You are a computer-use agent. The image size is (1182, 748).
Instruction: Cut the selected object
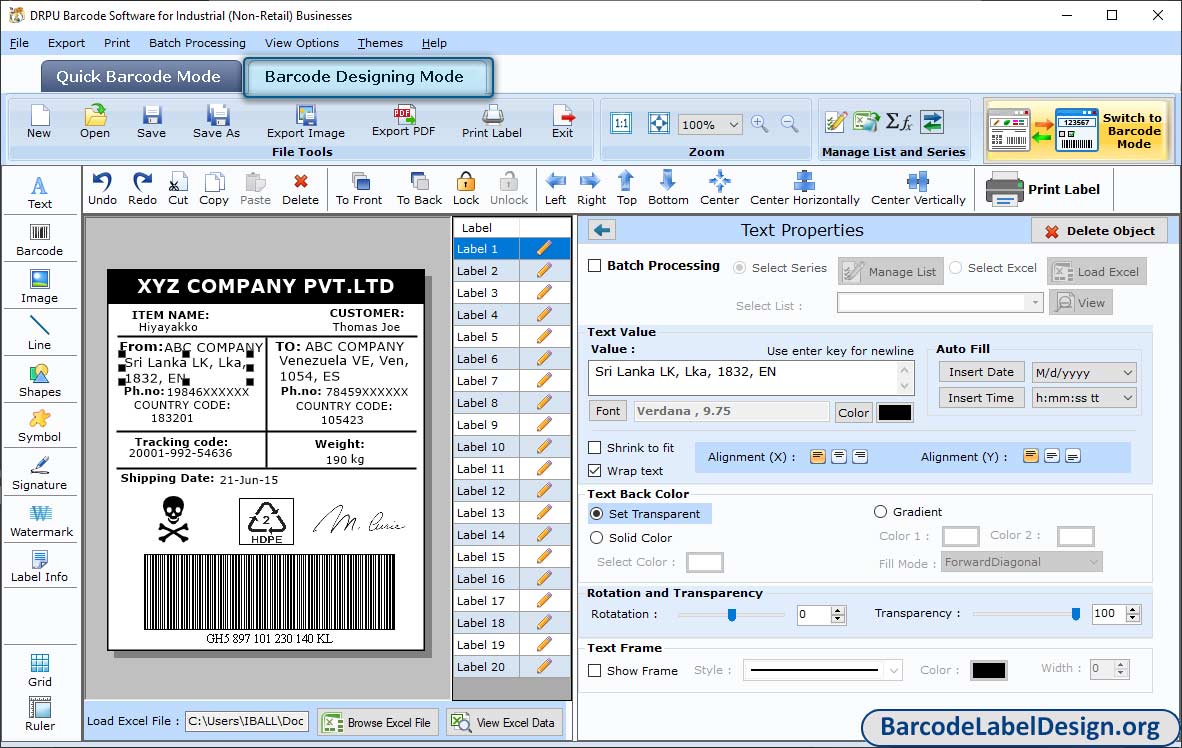[178, 189]
